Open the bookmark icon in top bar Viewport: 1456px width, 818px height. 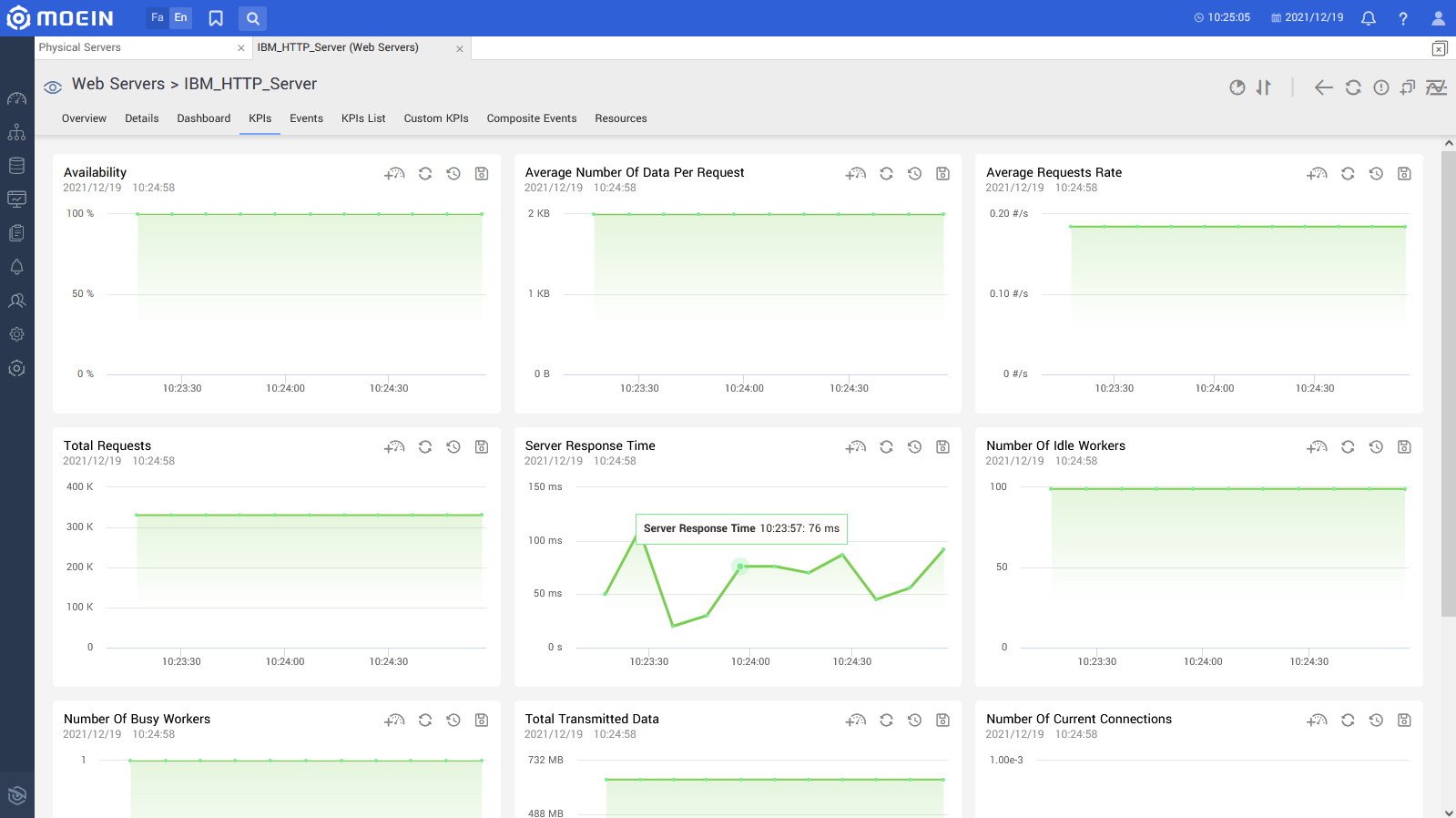coord(216,18)
